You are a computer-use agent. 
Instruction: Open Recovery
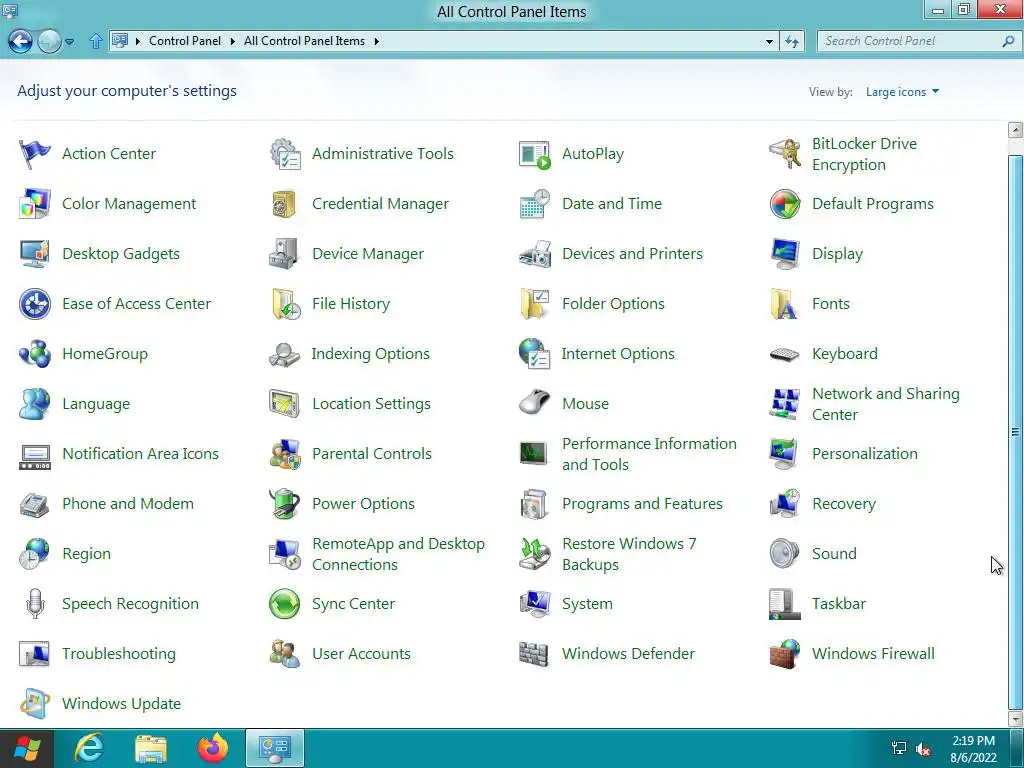click(844, 504)
